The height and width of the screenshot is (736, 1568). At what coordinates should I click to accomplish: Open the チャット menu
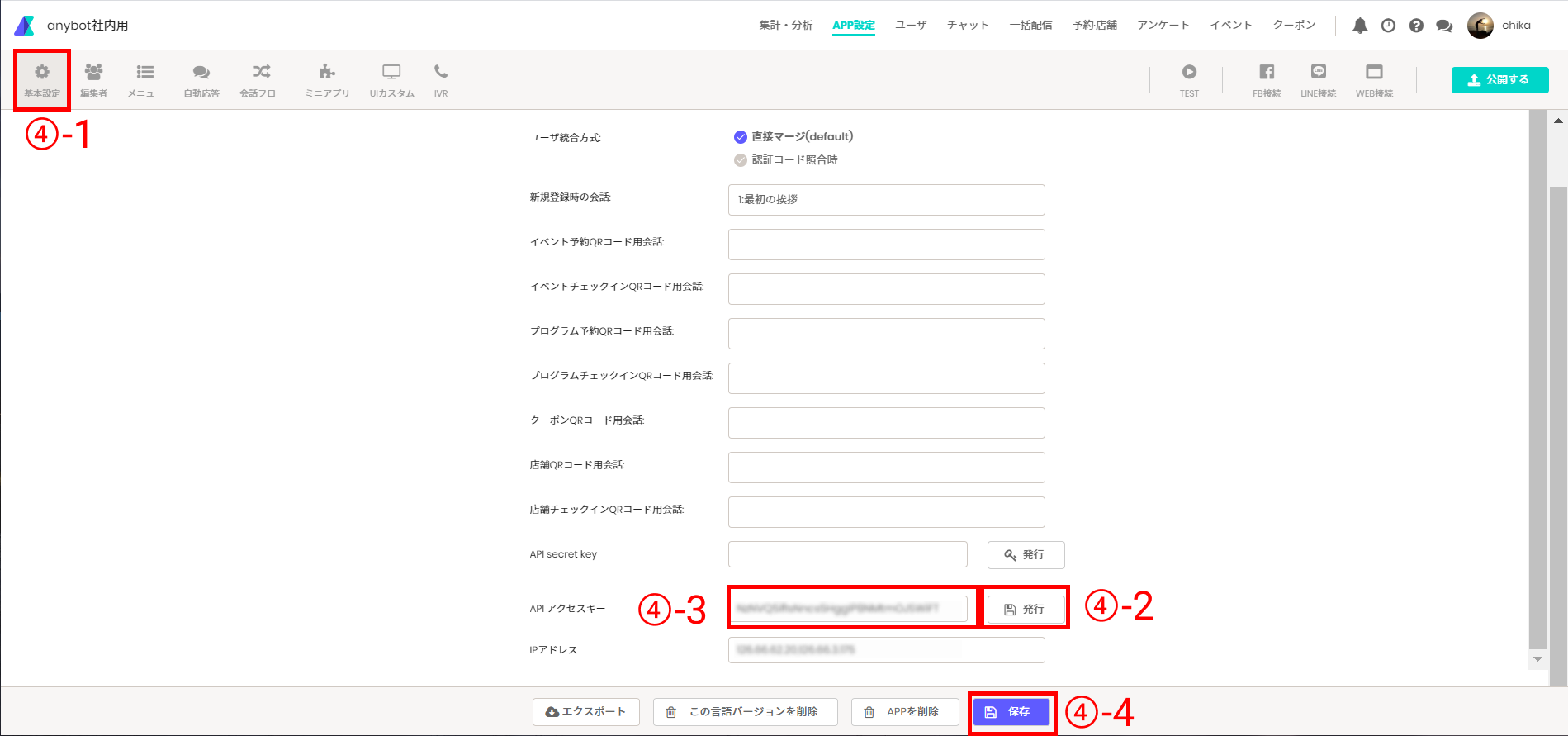pos(968,26)
